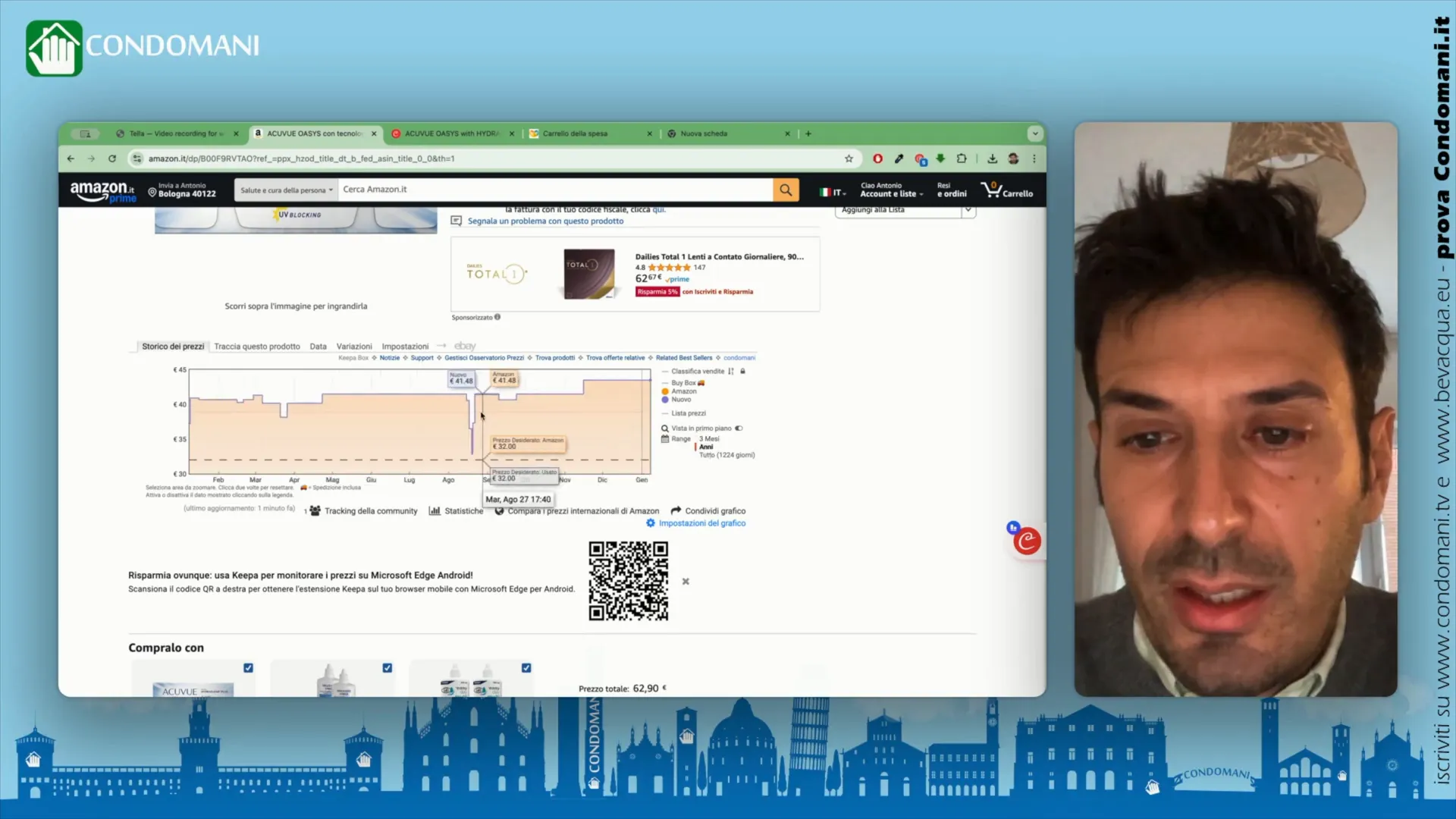1456x819 pixels.
Task: Open Resi e ordini link
Action: 952,190
